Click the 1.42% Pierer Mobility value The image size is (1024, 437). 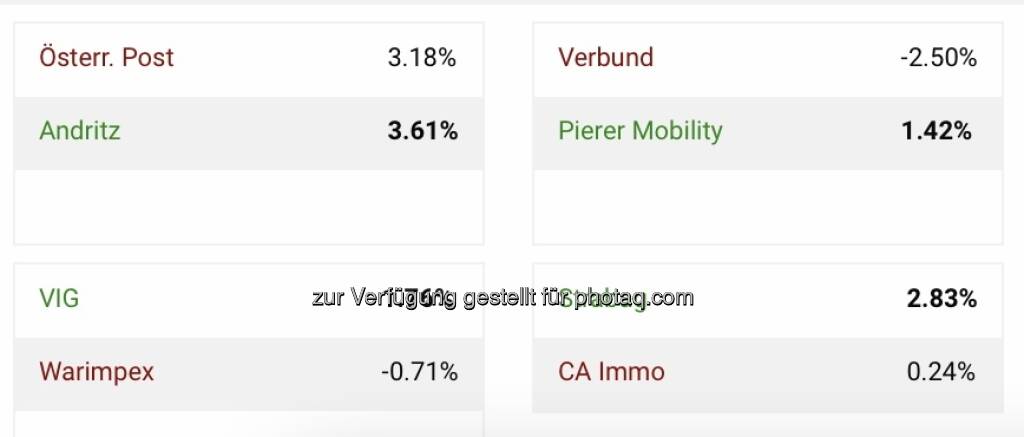click(937, 131)
